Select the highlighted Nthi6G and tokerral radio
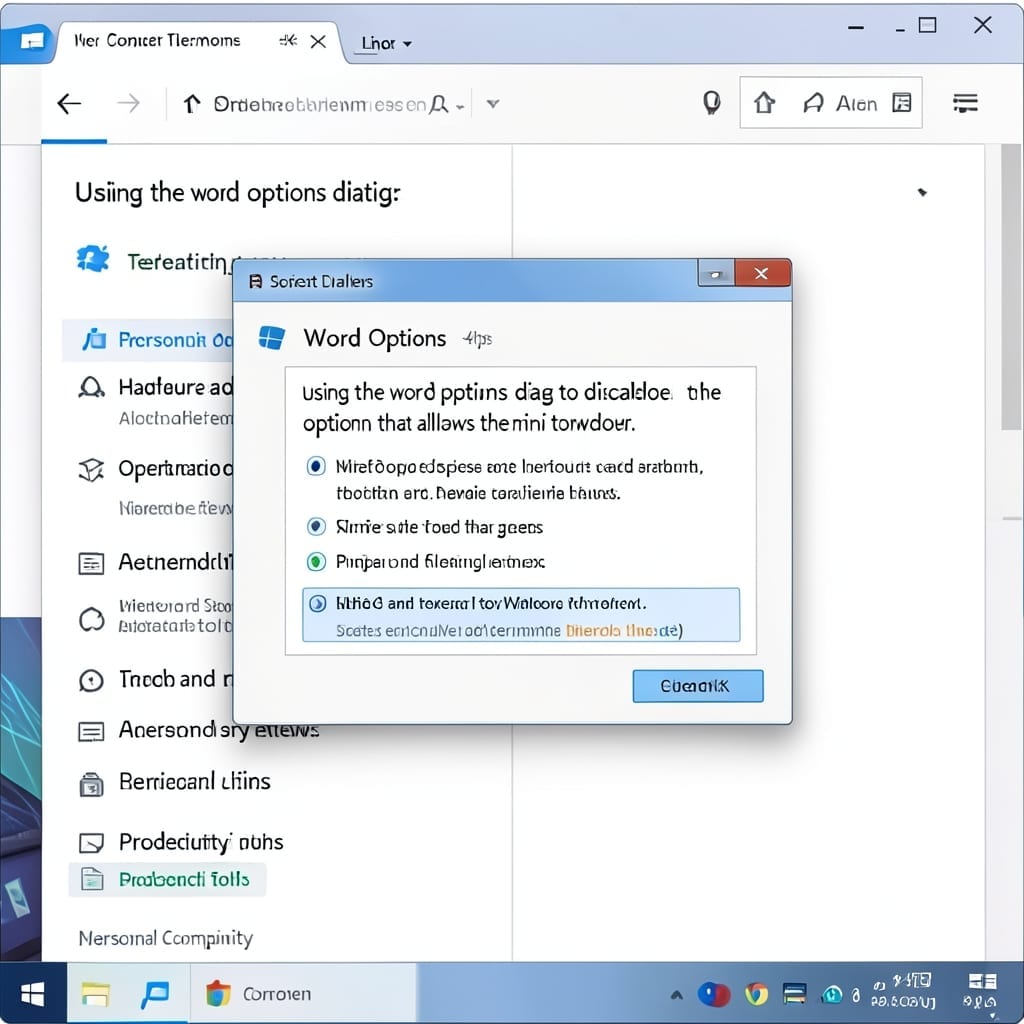This screenshot has height=1024, width=1024. (317, 603)
